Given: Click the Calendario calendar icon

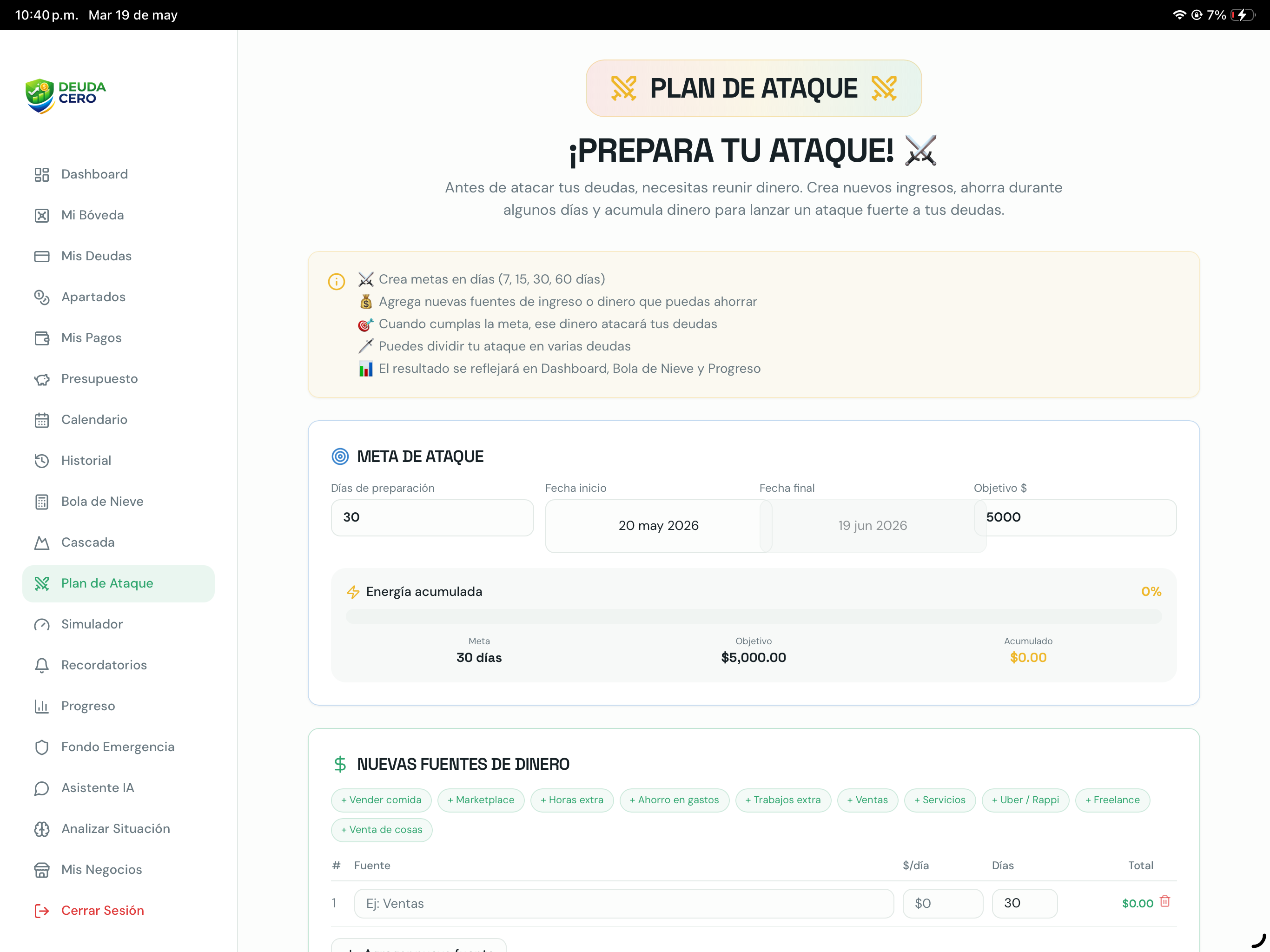Looking at the screenshot, I should [41, 420].
